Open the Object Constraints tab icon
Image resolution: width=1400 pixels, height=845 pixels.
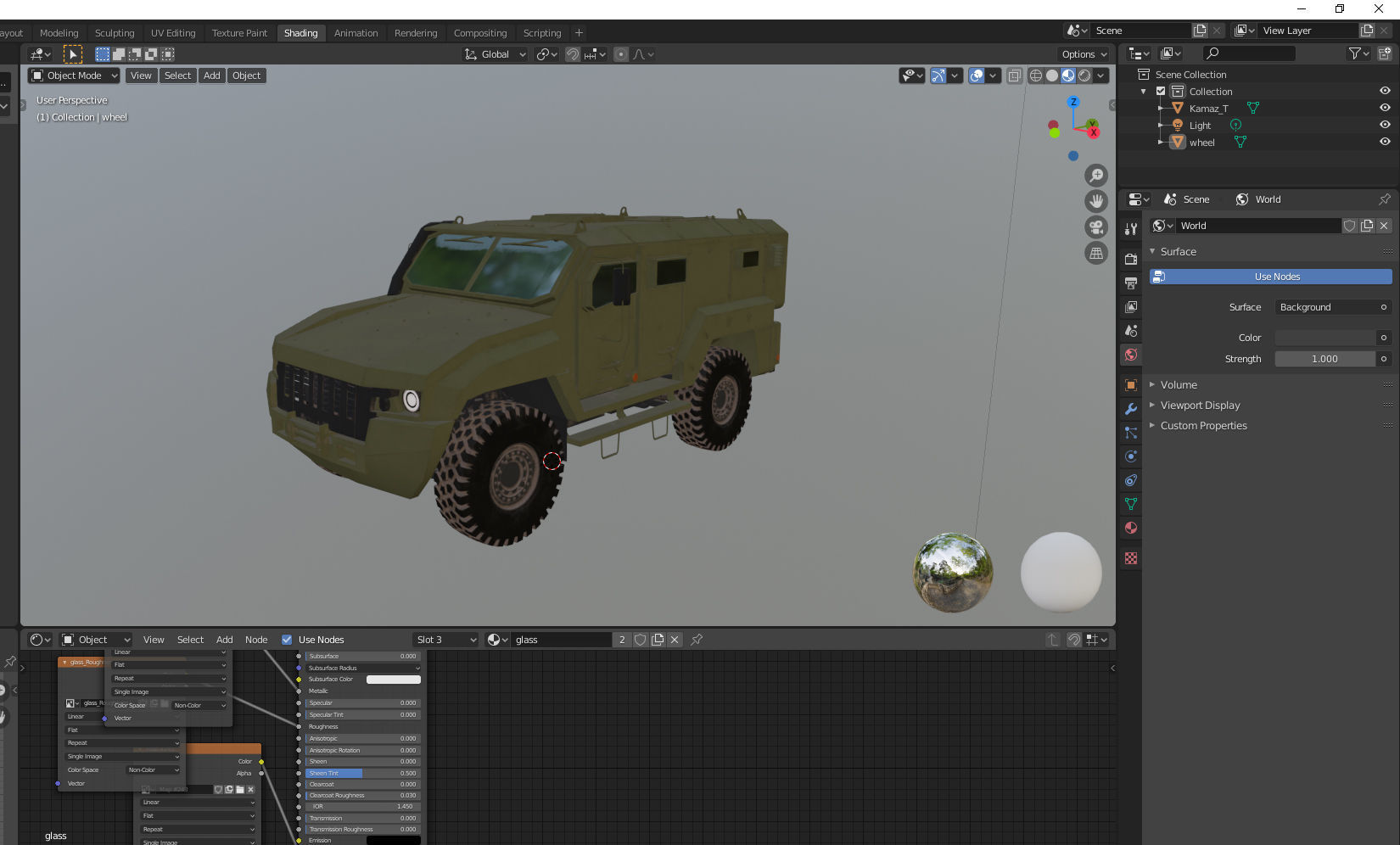pyautogui.click(x=1131, y=480)
